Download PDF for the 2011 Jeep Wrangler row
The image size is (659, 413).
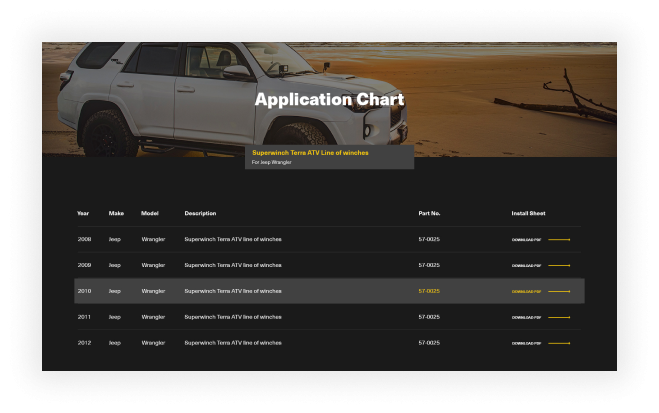point(526,318)
